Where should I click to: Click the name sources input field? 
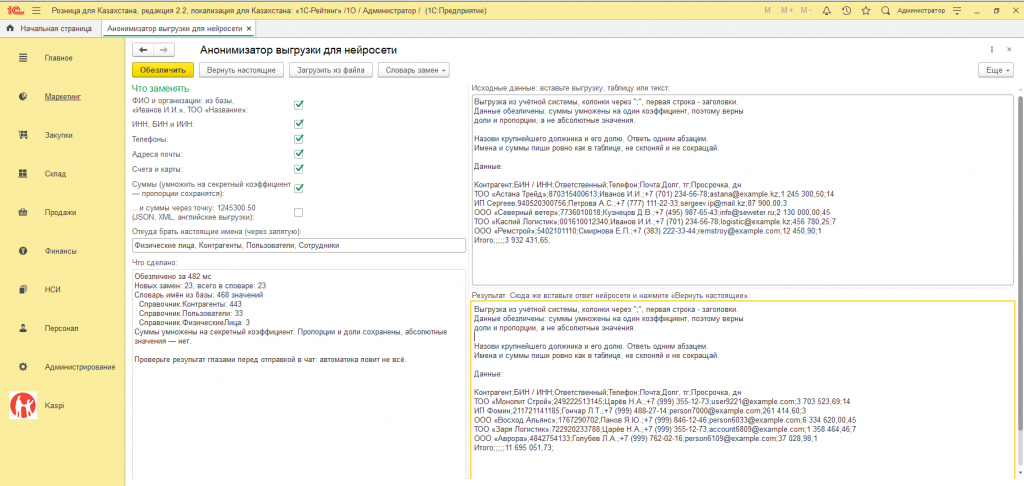[298, 245]
